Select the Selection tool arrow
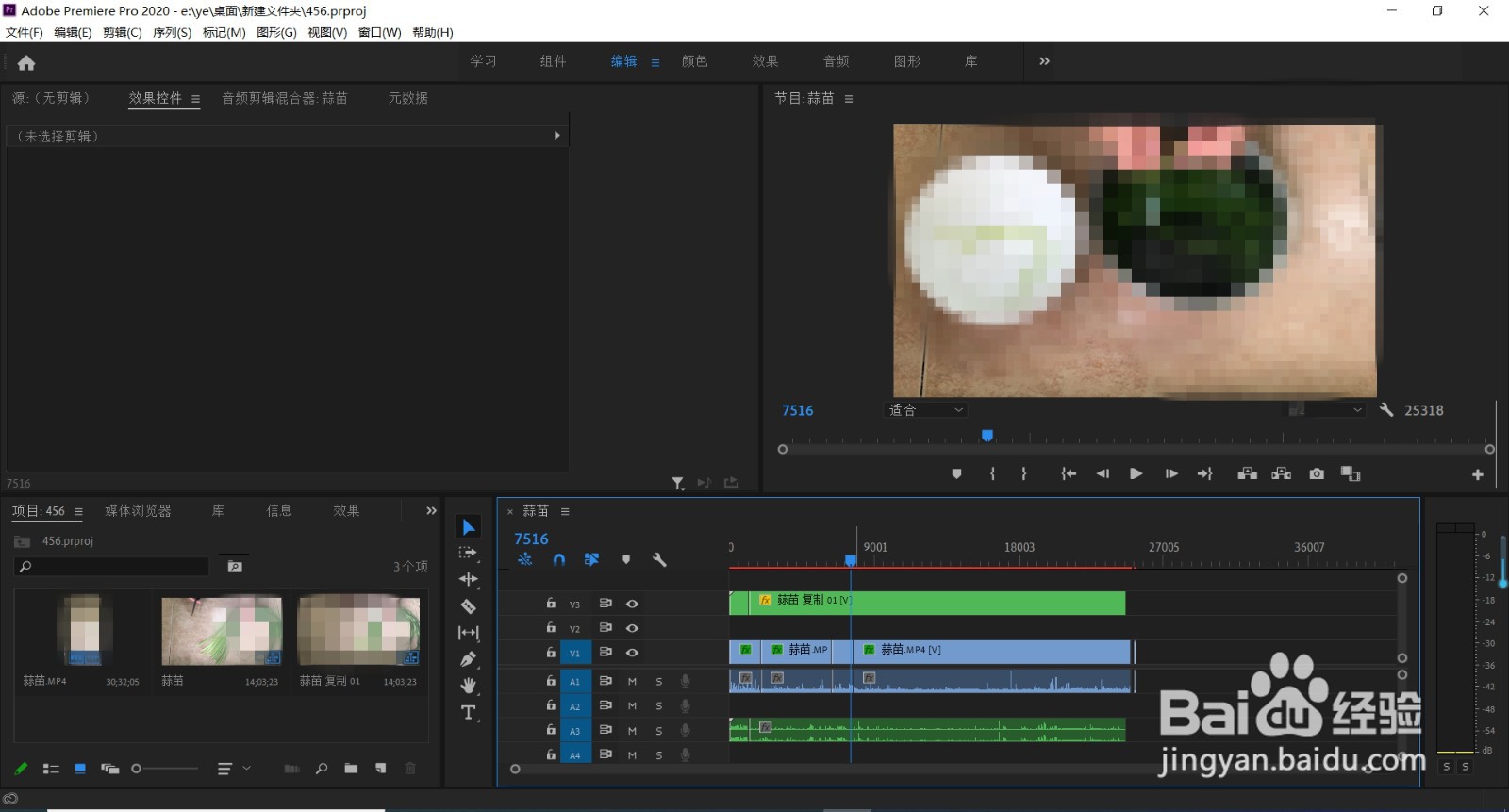 (x=469, y=527)
